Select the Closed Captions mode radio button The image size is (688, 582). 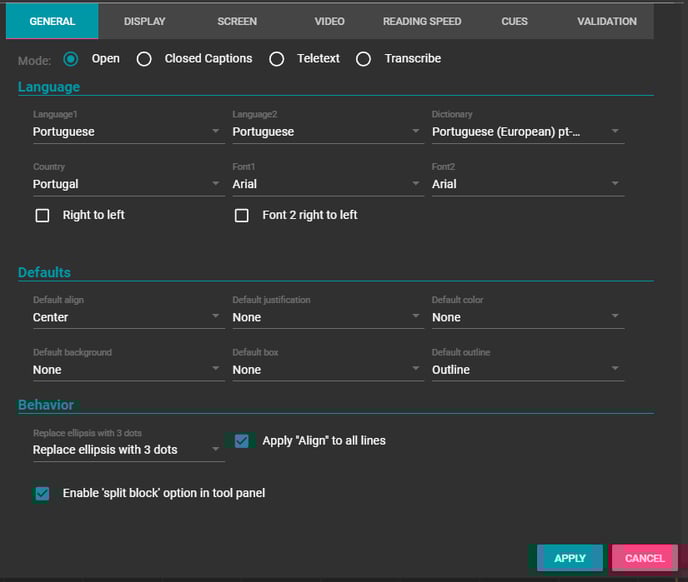[144, 59]
